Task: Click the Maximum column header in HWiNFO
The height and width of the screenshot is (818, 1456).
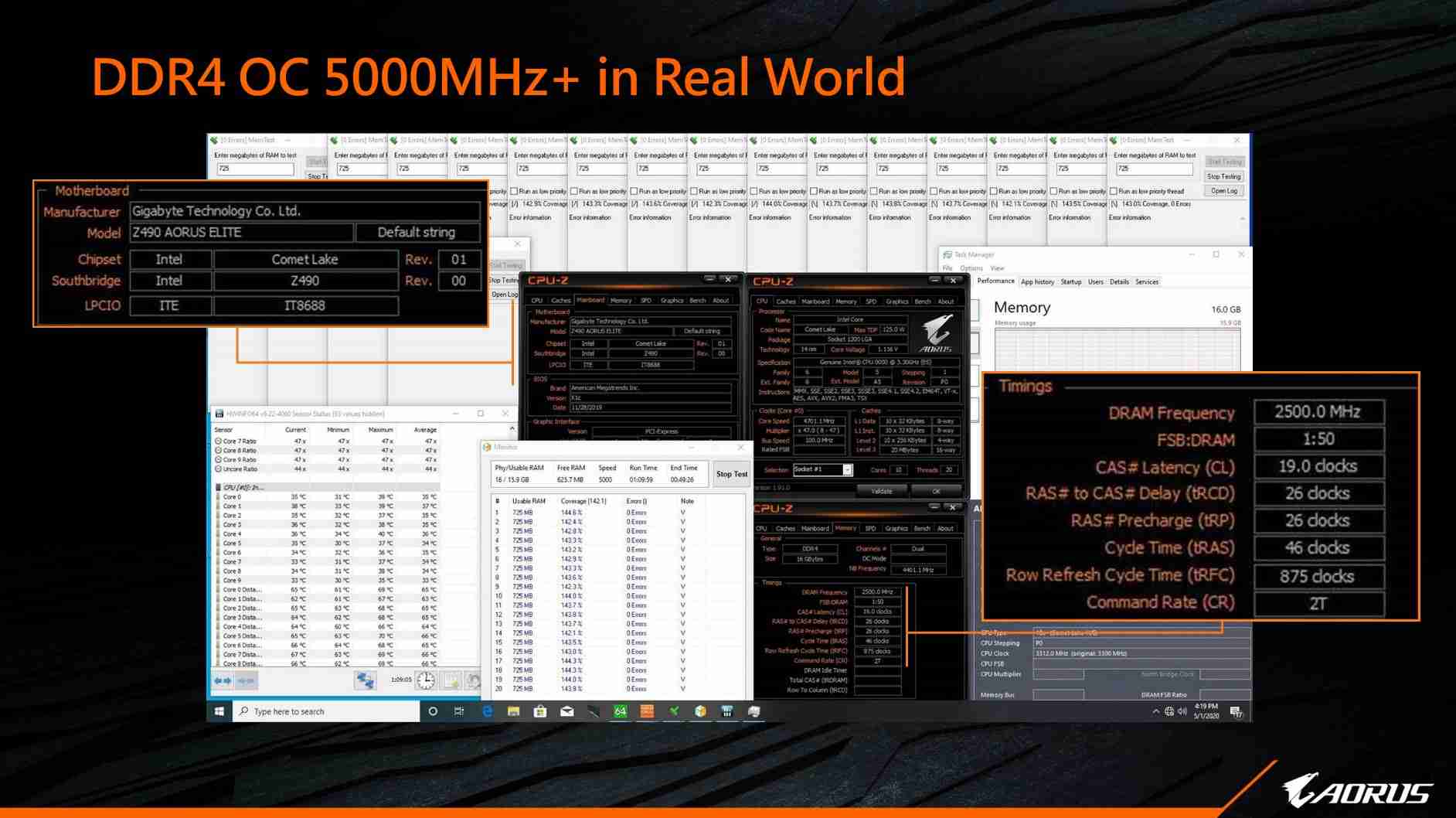Action: click(381, 430)
